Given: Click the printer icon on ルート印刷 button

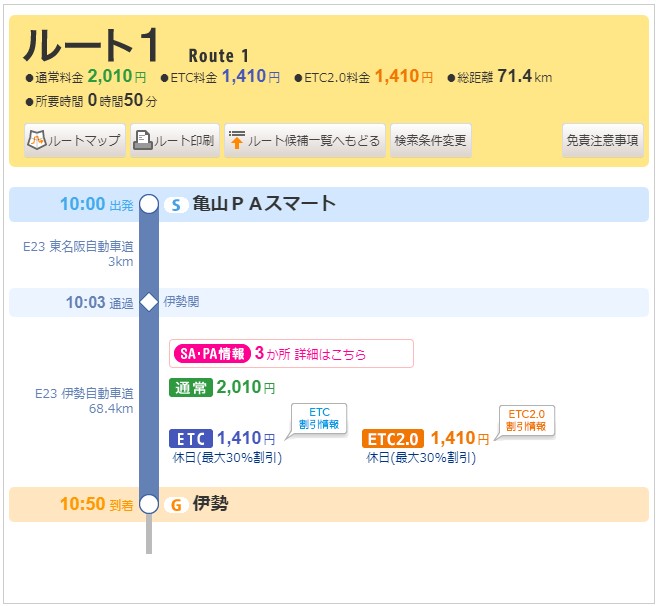Looking at the screenshot, I should [x=144, y=141].
